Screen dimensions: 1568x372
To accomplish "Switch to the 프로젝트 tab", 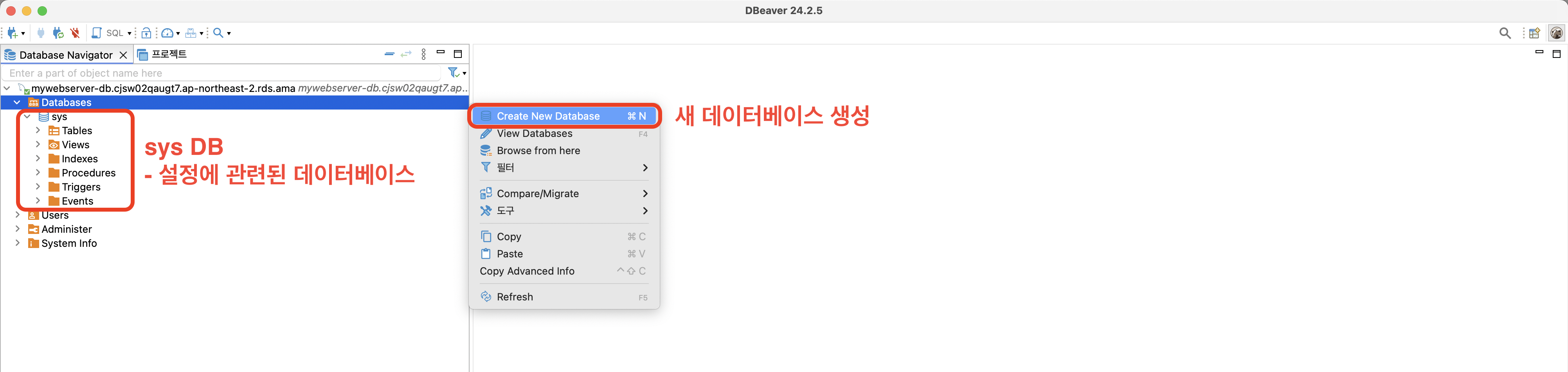I will click(x=162, y=54).
